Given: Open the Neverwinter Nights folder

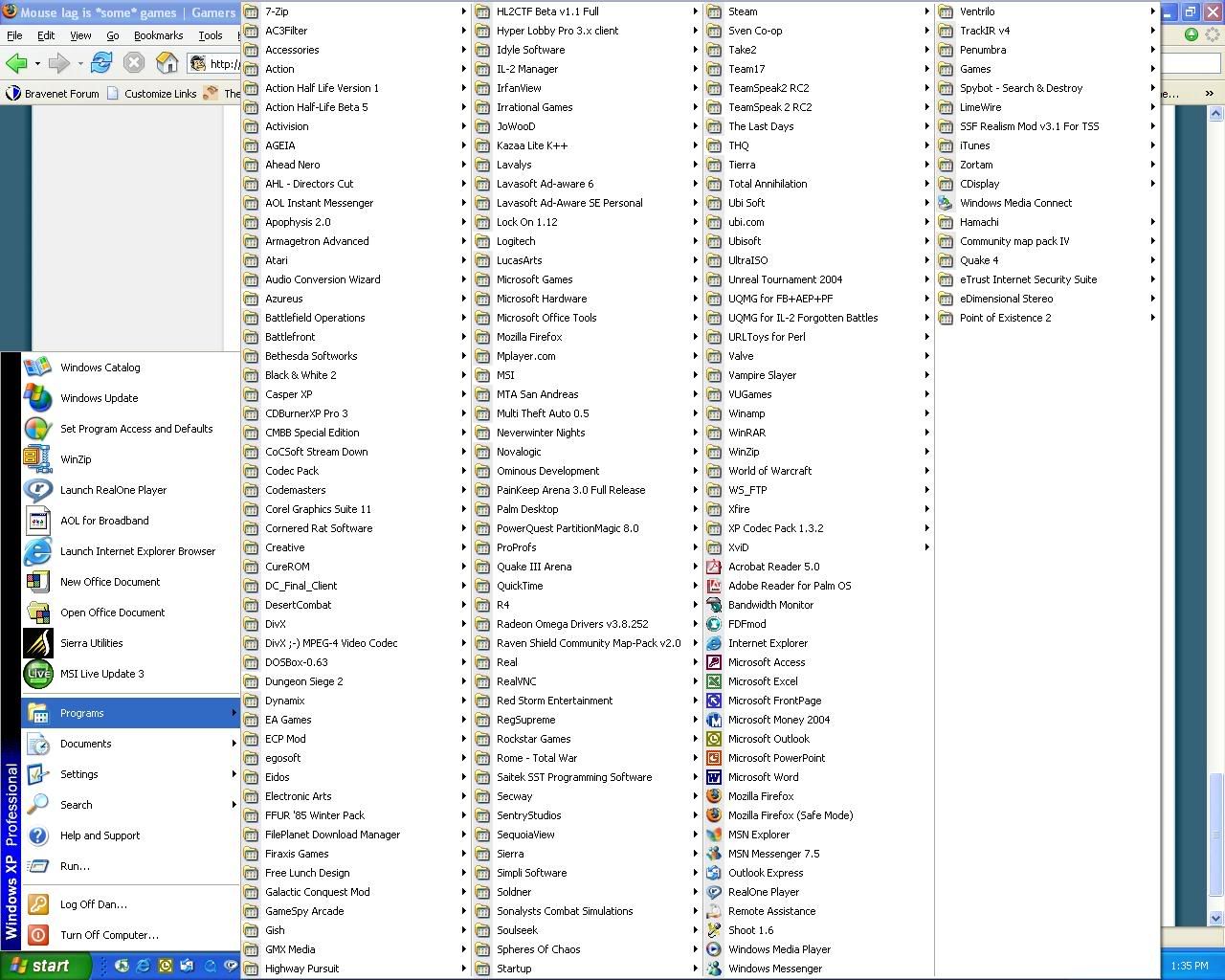Looking at the screenshot, I should point(587,433).
